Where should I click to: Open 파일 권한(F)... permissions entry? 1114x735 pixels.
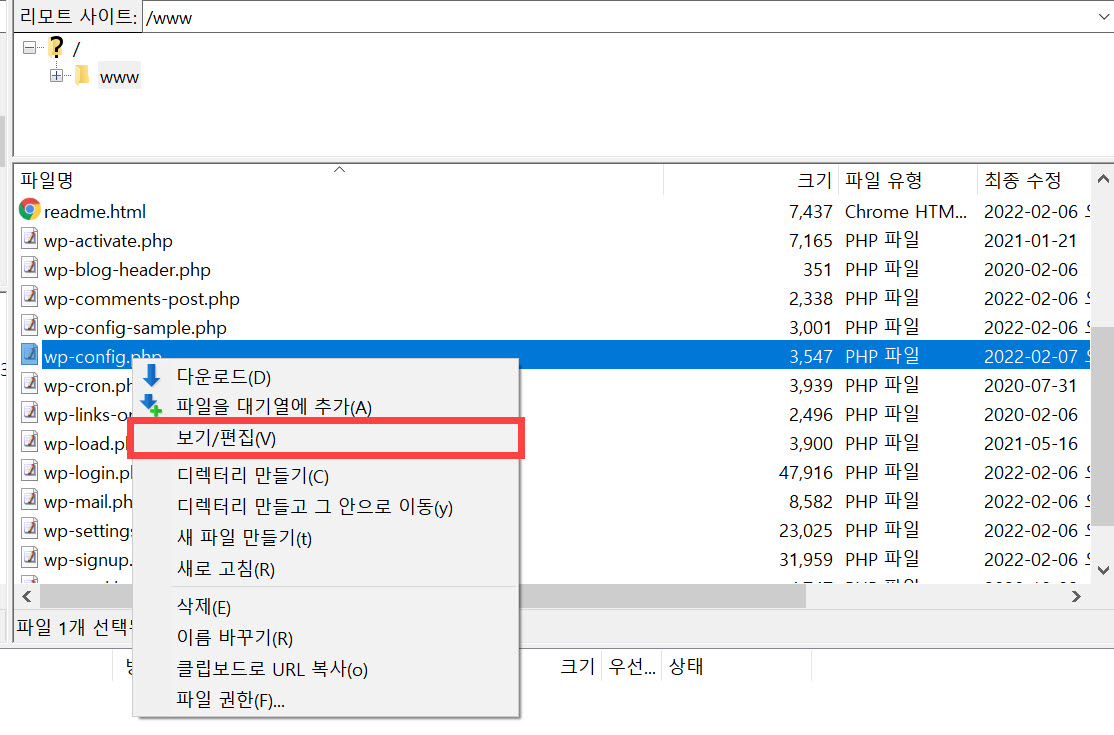point(326,700)
